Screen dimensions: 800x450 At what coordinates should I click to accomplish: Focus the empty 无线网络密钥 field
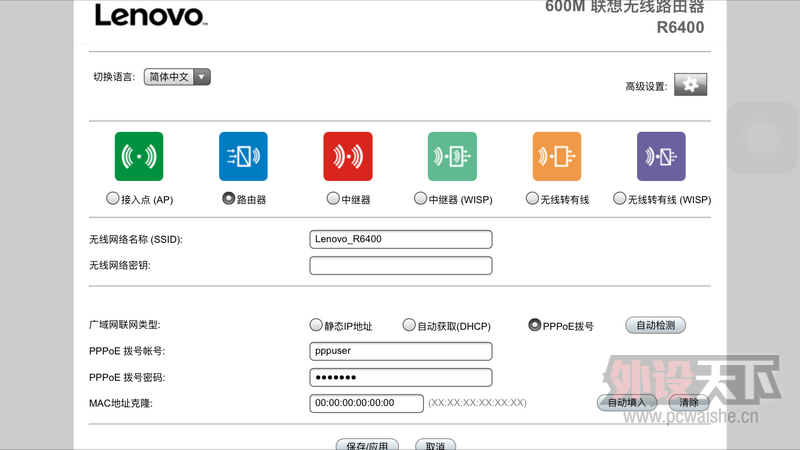[x=401, y=266]
